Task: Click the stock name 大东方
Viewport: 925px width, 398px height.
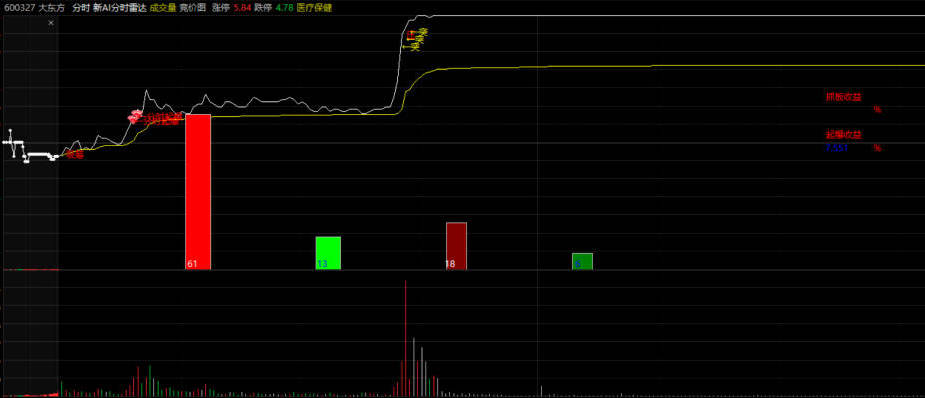Action: tap(52, 8)
